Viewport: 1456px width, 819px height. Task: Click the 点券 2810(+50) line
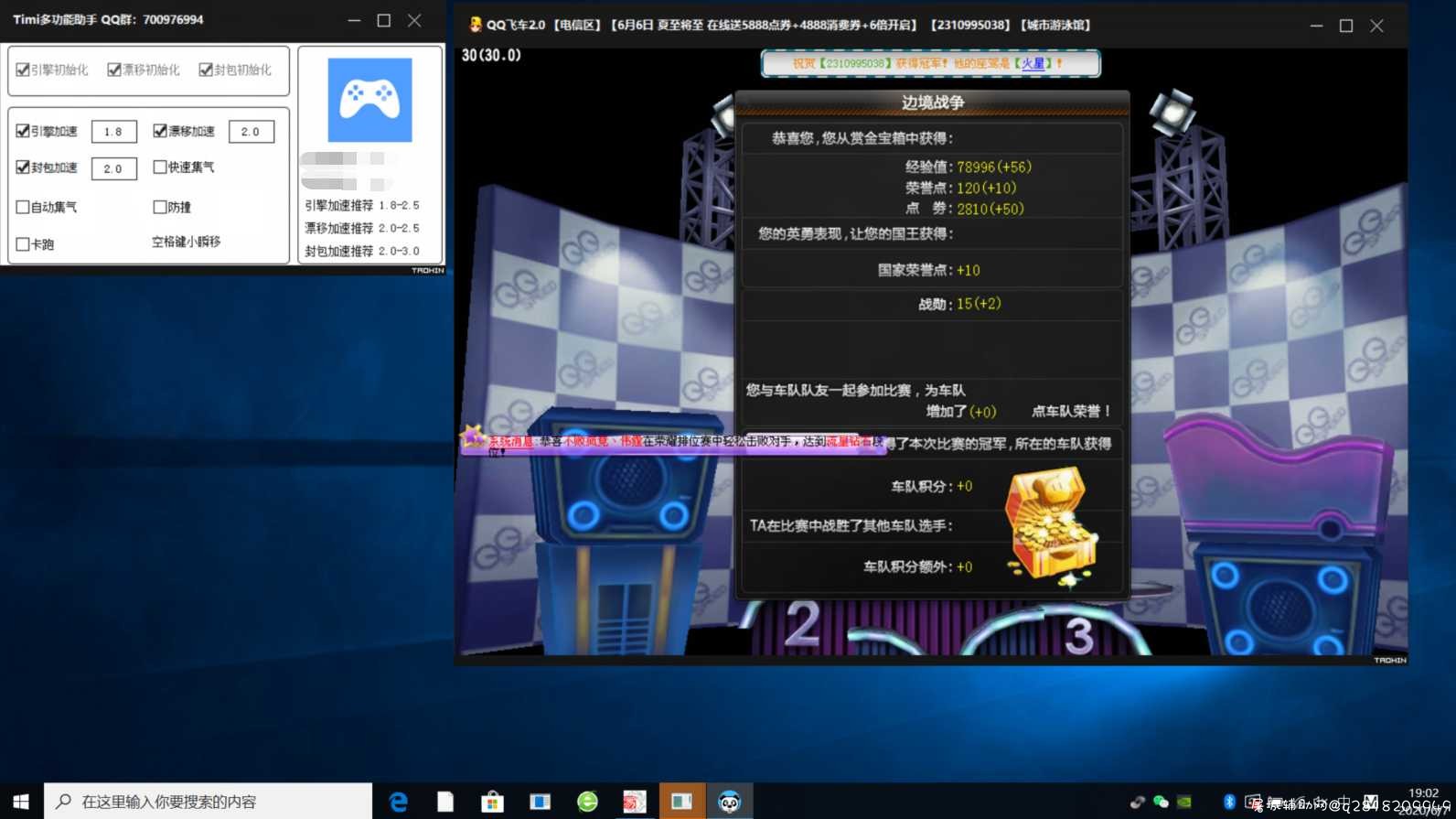click(x=964, y=209)
